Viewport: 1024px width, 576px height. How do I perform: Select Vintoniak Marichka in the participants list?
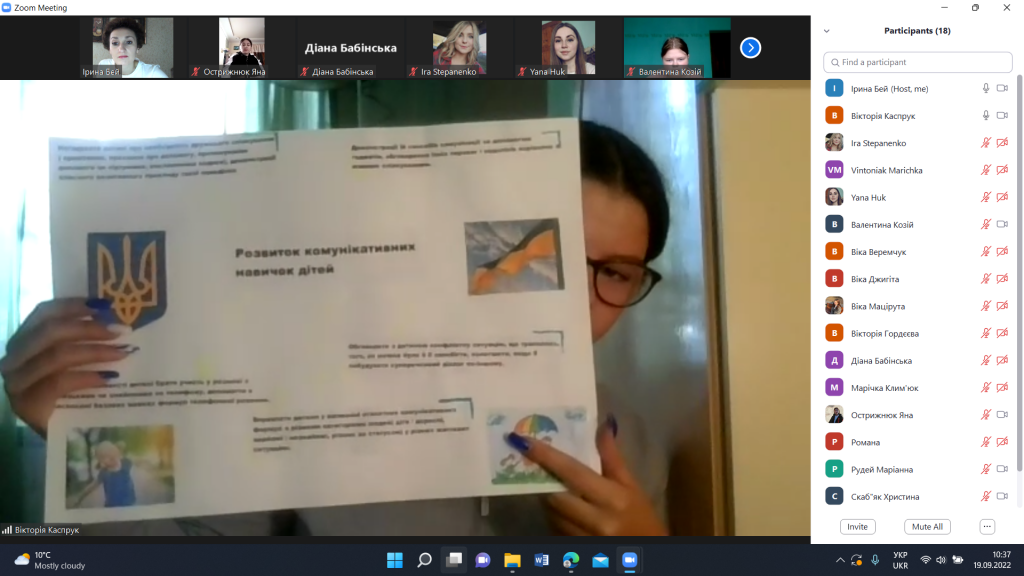[x=886, y=170]
